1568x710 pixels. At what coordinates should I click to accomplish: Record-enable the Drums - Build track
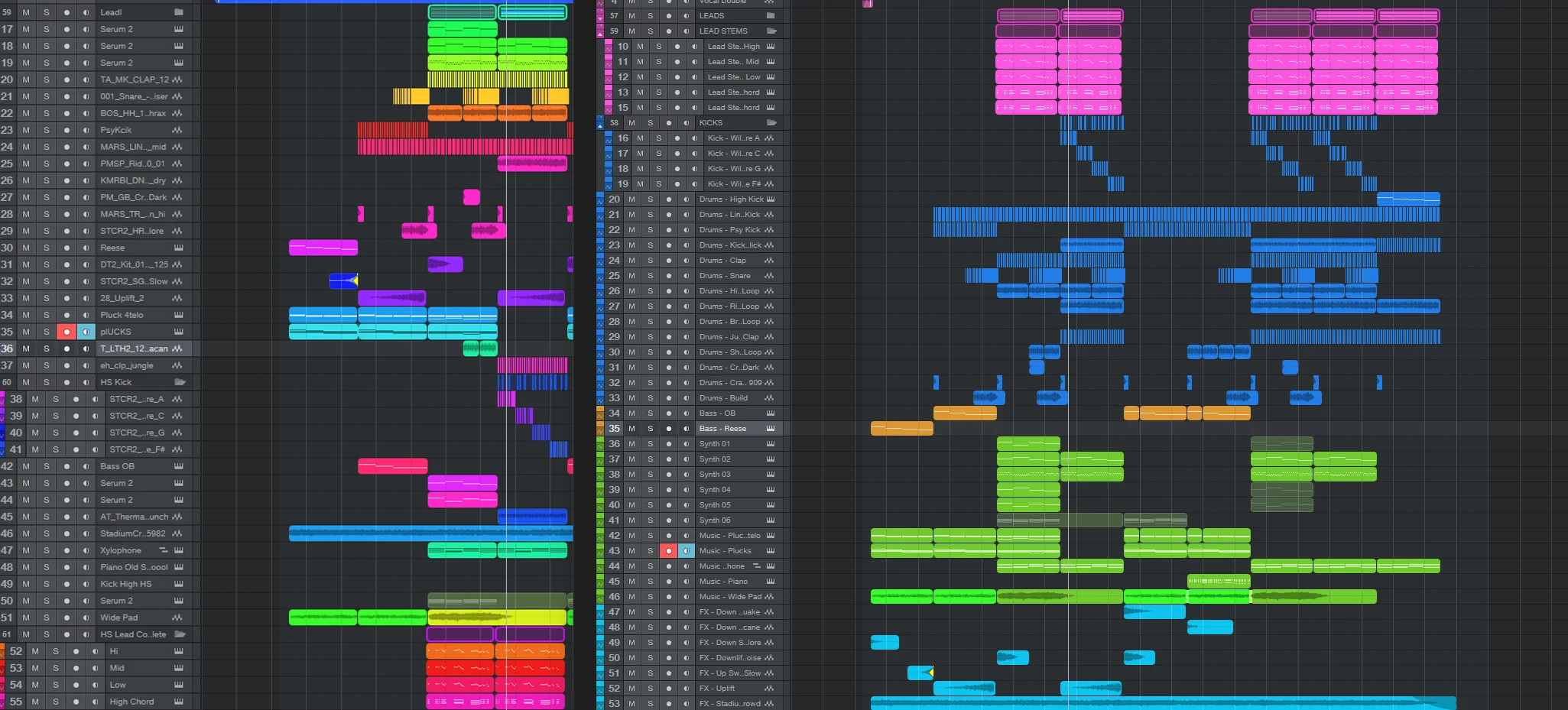pyautogui.click(x=668, y=398)
